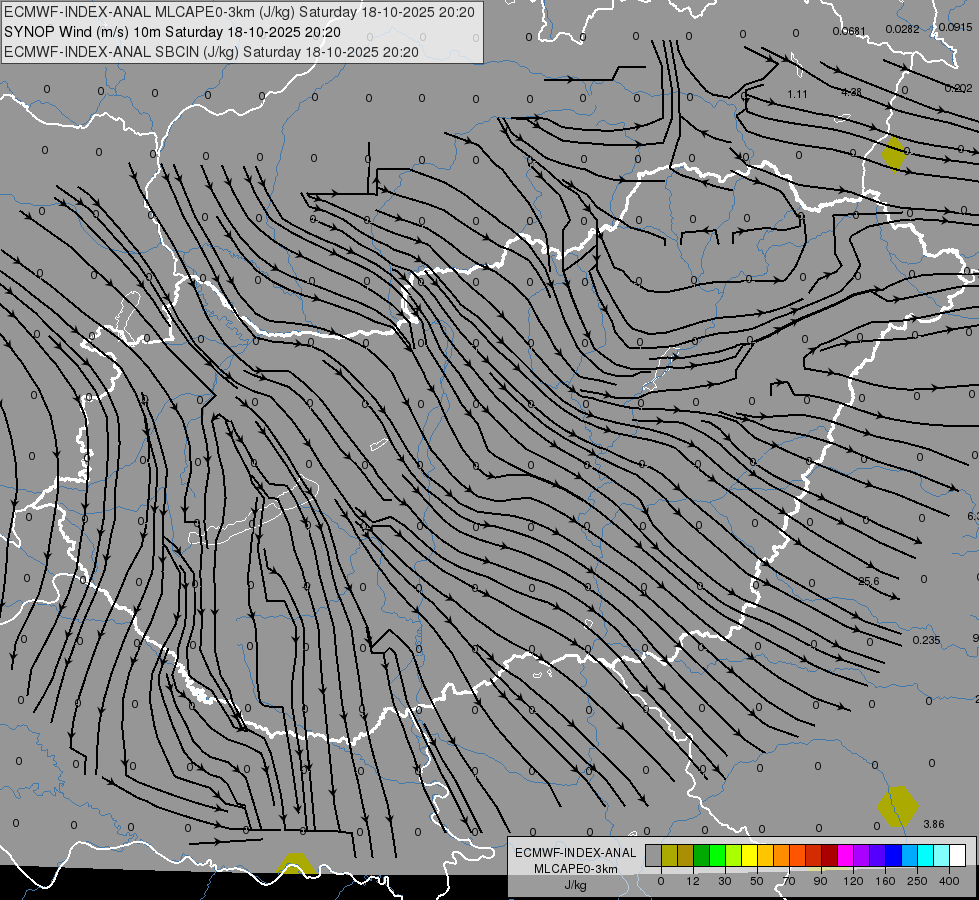Image resolution: width=979 pixels, height=900 pixels.
Task: Click the orange legend swatch left of 70
Action: pos(782,855)
